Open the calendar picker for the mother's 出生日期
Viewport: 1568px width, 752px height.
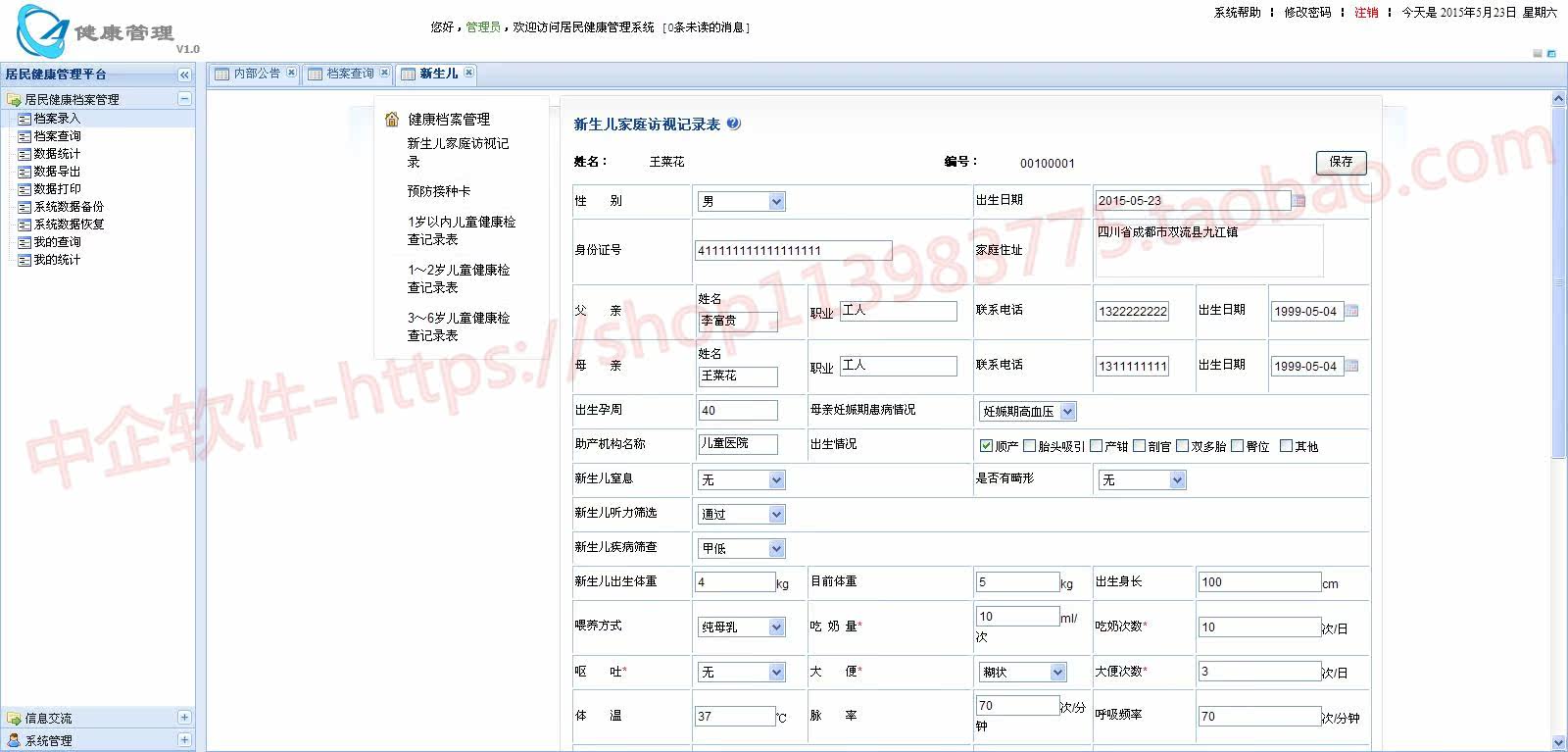tap(1351, 366)
